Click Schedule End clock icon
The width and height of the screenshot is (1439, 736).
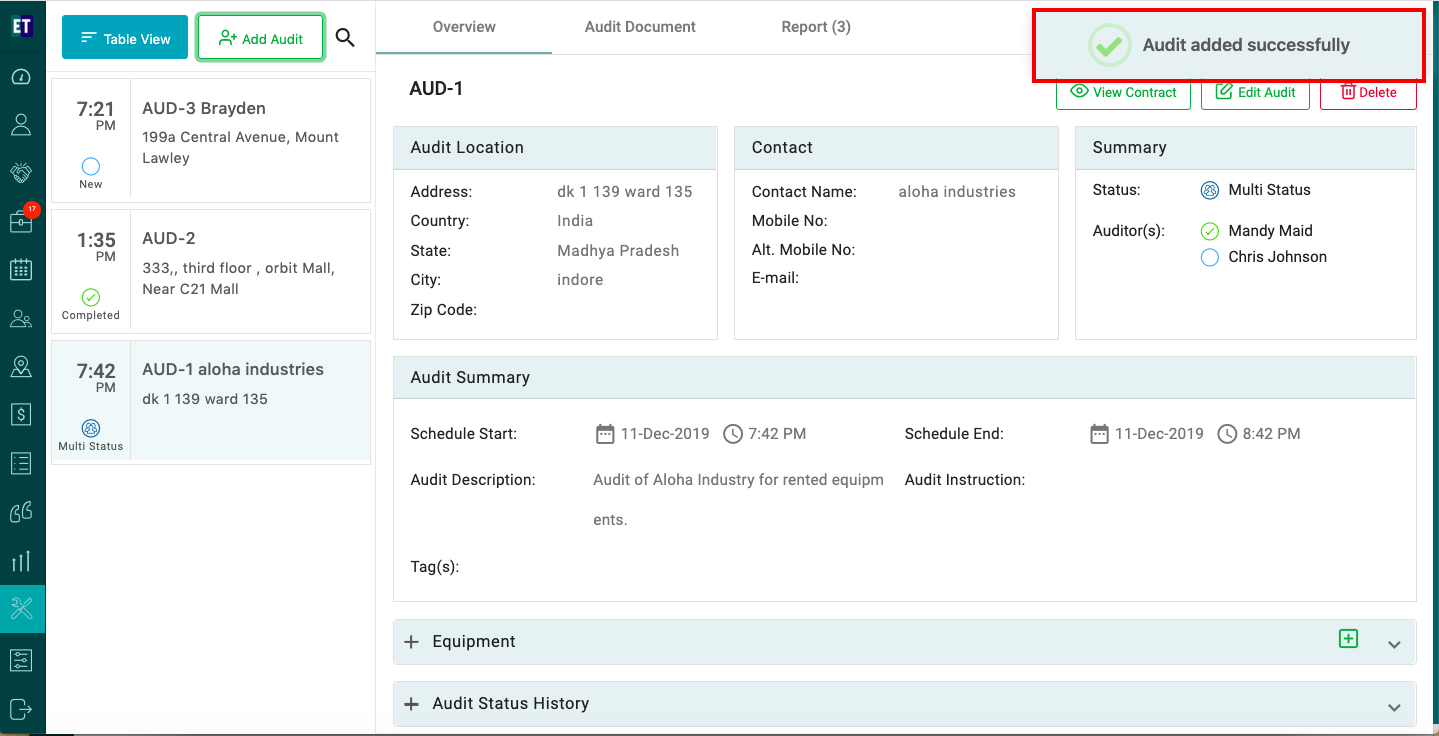(x=1227, y=434)
